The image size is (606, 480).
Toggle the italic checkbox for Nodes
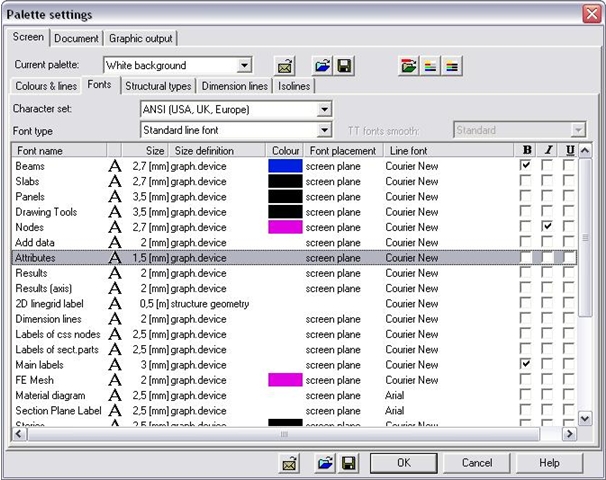click(x=547, y=227)
